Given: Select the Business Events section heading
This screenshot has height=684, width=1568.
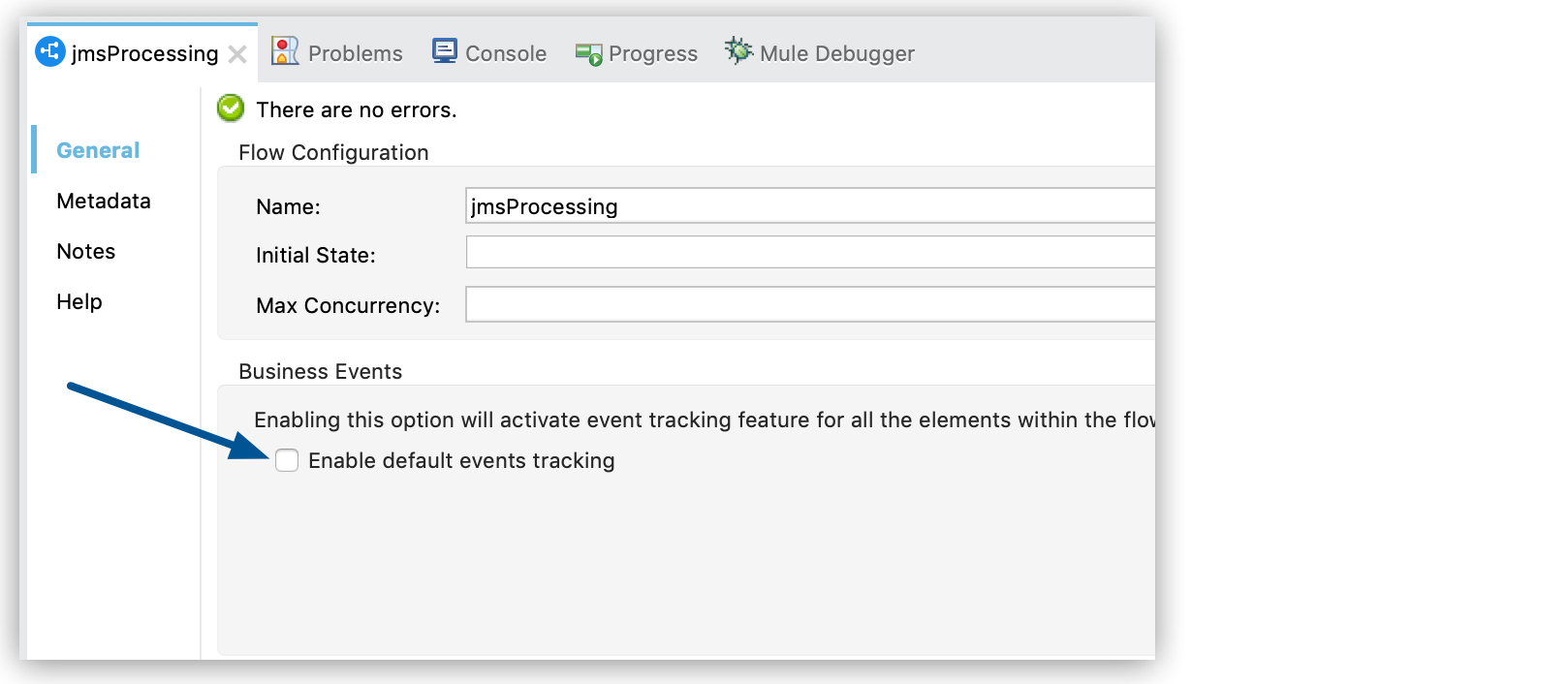Looking at the screenshot, I should tap(321, 371).
